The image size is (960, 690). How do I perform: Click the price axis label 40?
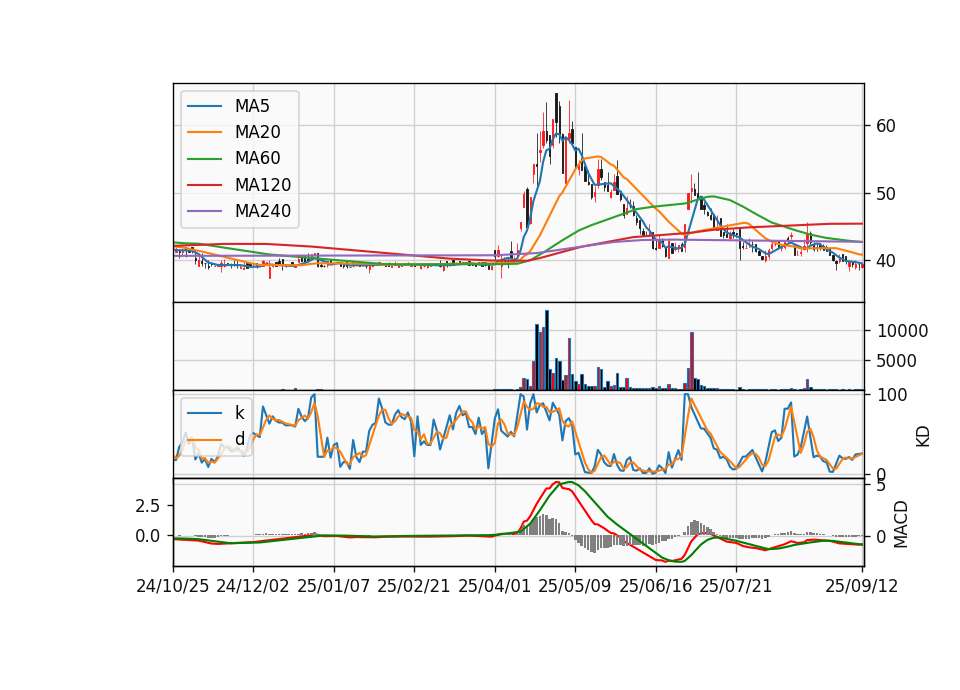pyautogui.click(x=886, y=261)
